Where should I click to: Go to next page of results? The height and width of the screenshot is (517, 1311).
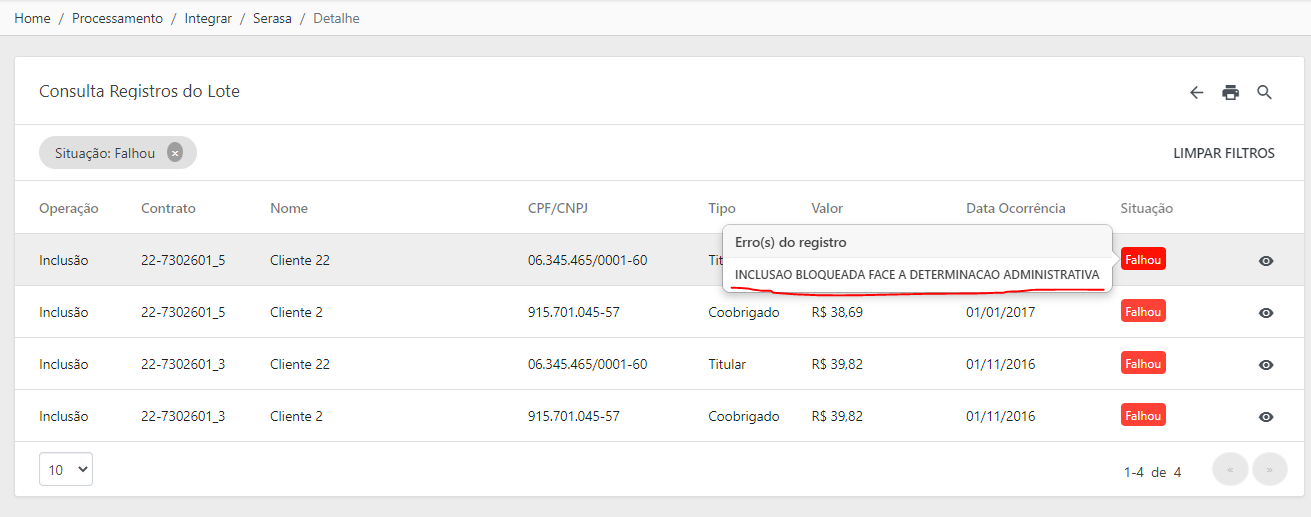pyautogui.click(x=1270, y=469)
